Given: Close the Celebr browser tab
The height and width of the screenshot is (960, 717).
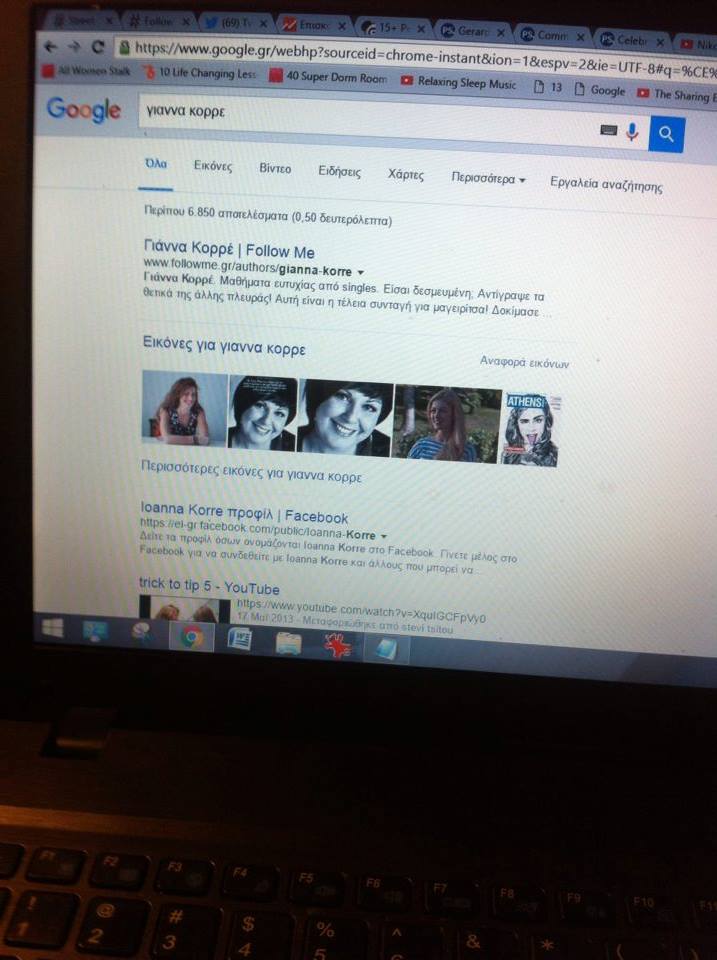Looking at the screenshot, I should coord(660,42).
